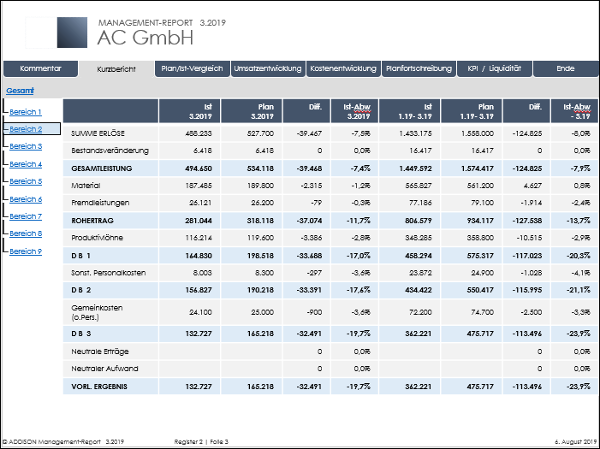600x449 pixels.
Task: Click the Sonst. Personalkosten row label
Action: click(108, 273)
